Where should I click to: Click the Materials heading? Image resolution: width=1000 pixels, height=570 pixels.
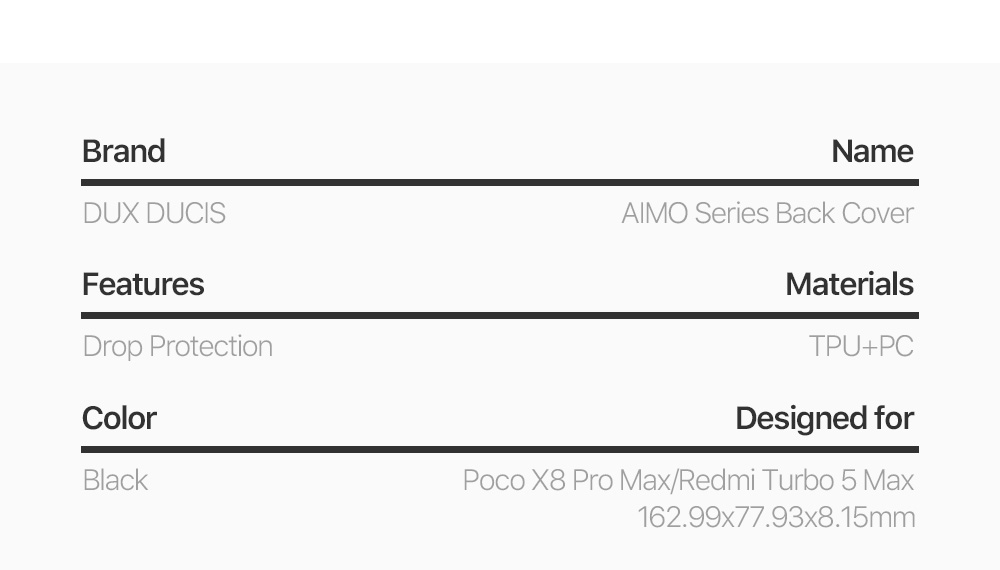[849, 284]
